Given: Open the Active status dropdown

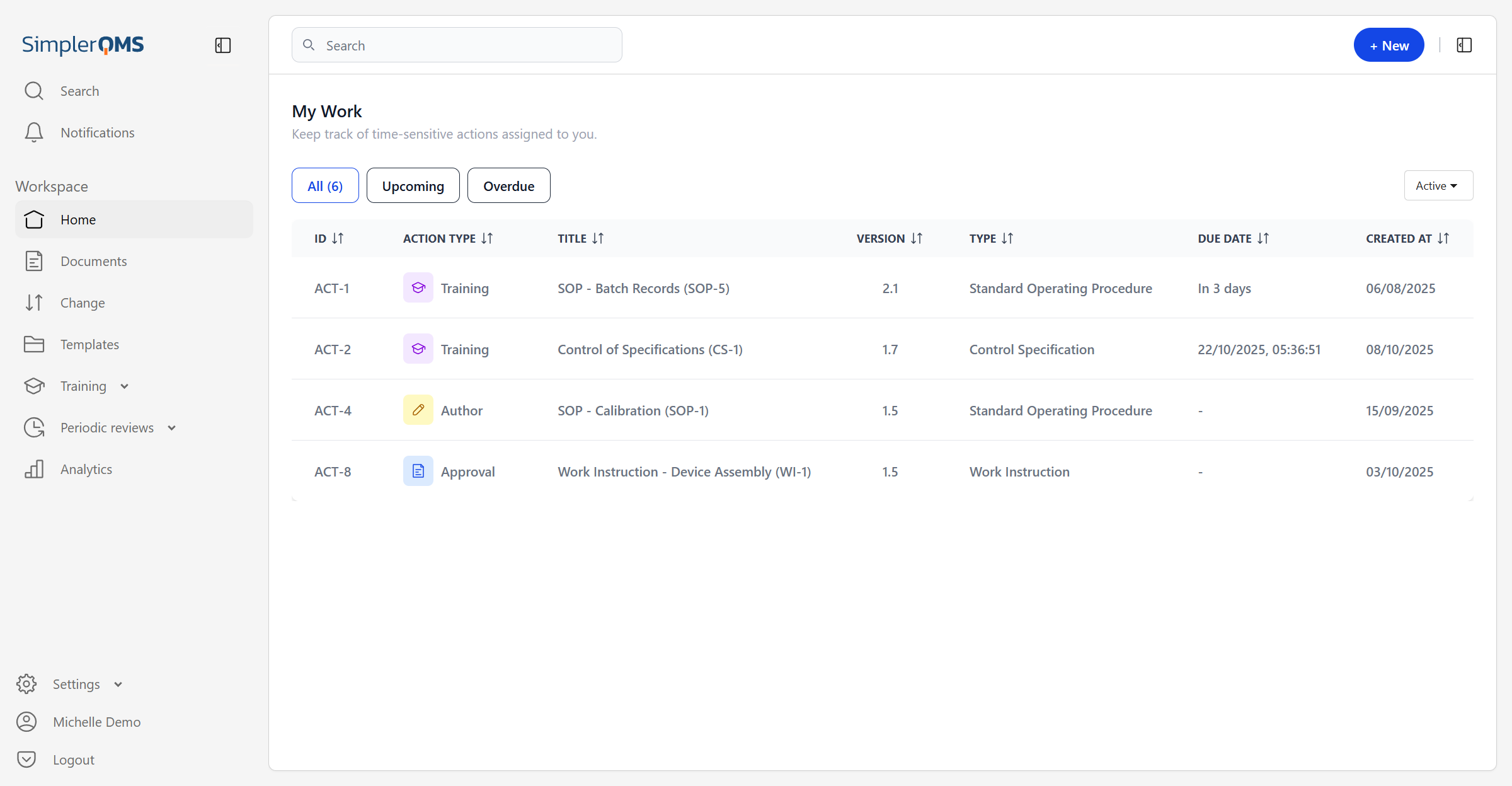Looking at the screenshot, I should coord(1438,186).
